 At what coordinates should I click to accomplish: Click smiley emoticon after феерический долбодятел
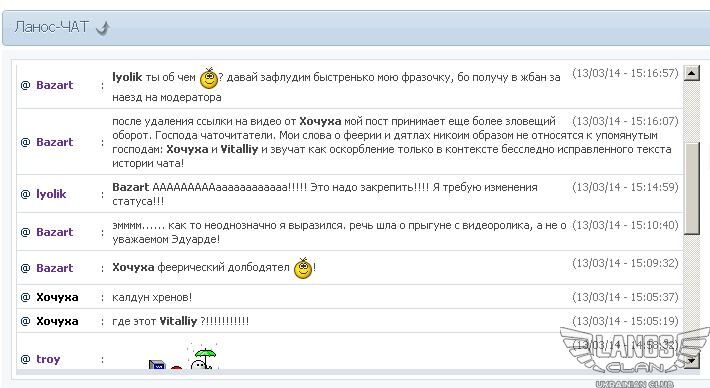pos(303,268)
